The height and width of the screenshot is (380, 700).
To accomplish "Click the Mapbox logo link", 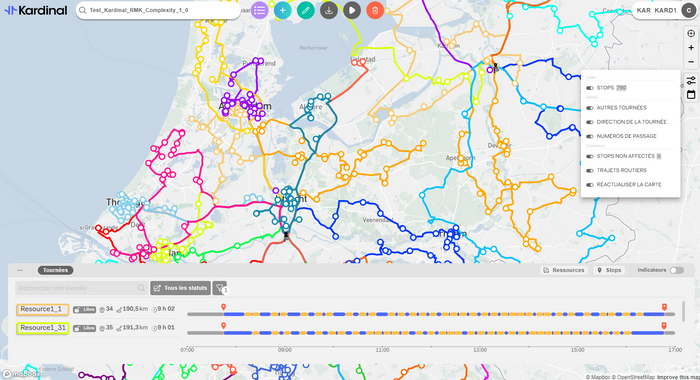I will pos(21,374).
